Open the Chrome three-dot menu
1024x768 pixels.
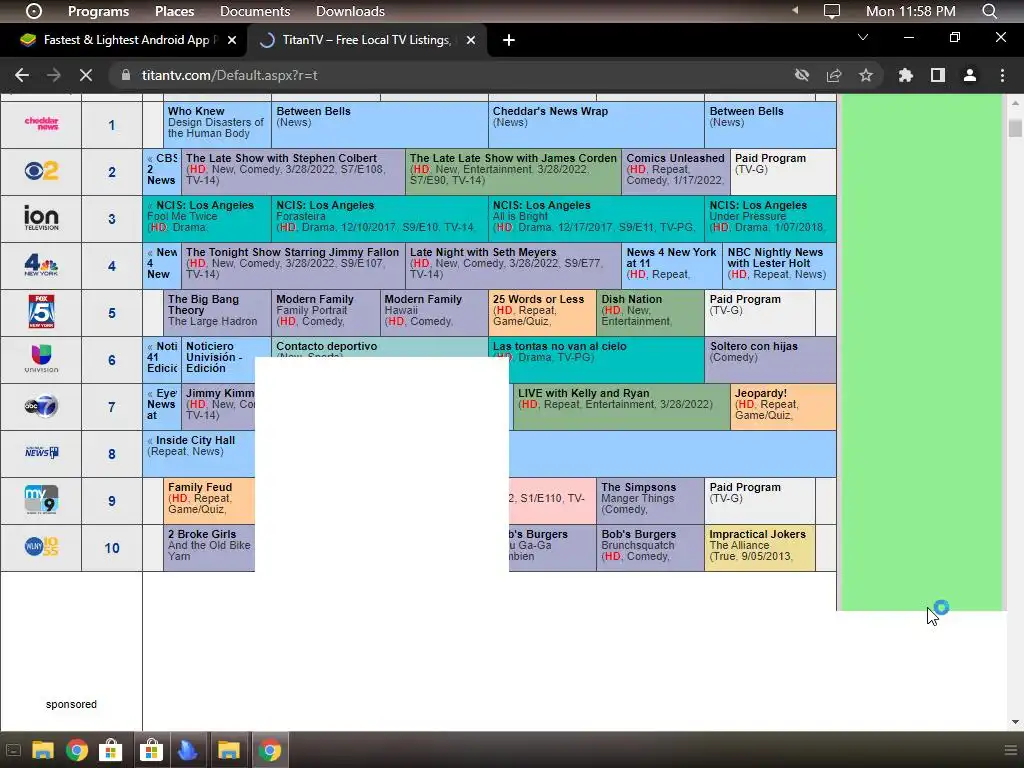(1002, 75)
